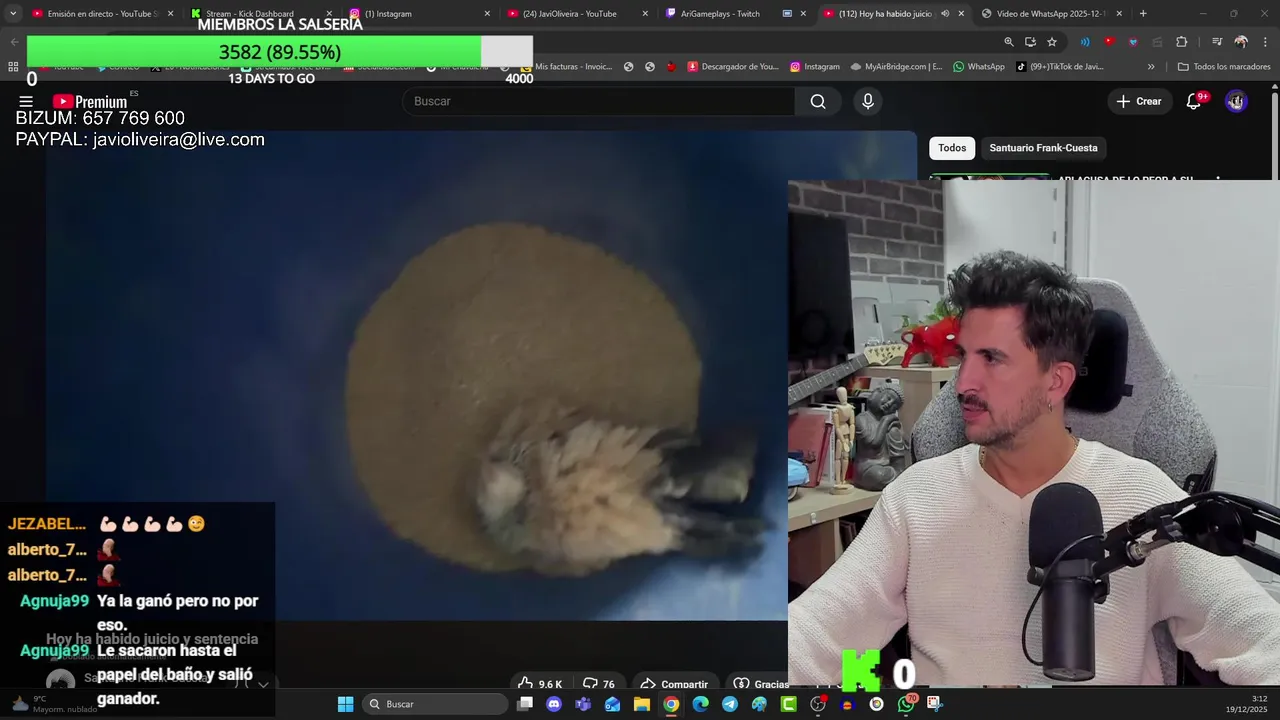Focus the YouTube Buscar search field
This screenshot has width=1280, height=720.
pyautogui.click(x=598, y=101)
